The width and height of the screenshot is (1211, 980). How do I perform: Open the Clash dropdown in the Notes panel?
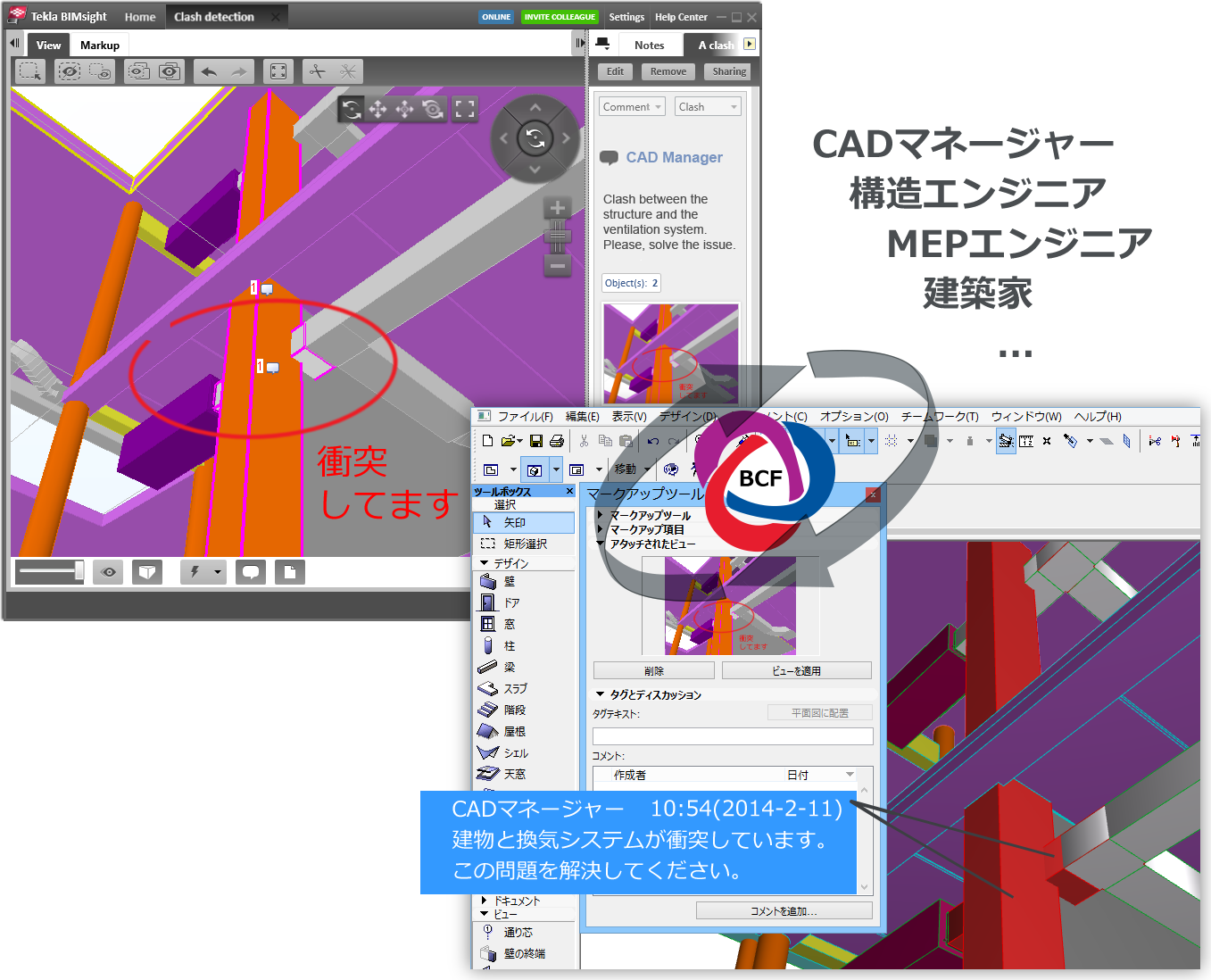pos(708,106)
